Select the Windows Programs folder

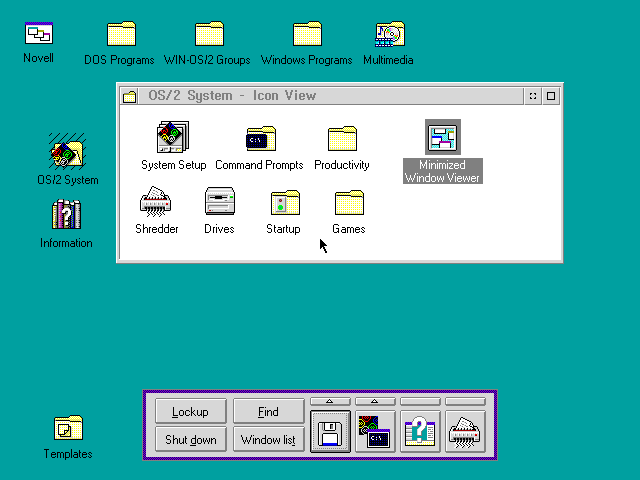tap(307, 33)
